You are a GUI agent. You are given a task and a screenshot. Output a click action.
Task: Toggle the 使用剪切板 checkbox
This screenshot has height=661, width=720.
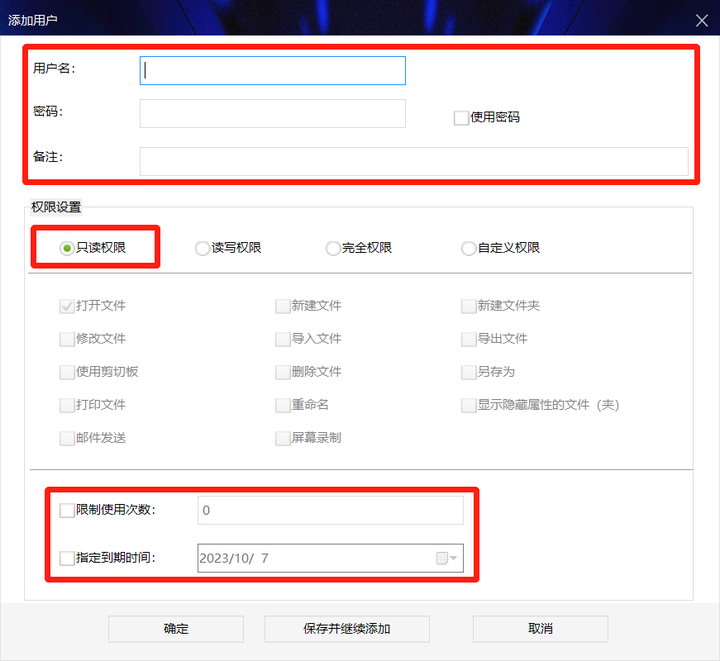coord(67,372)
